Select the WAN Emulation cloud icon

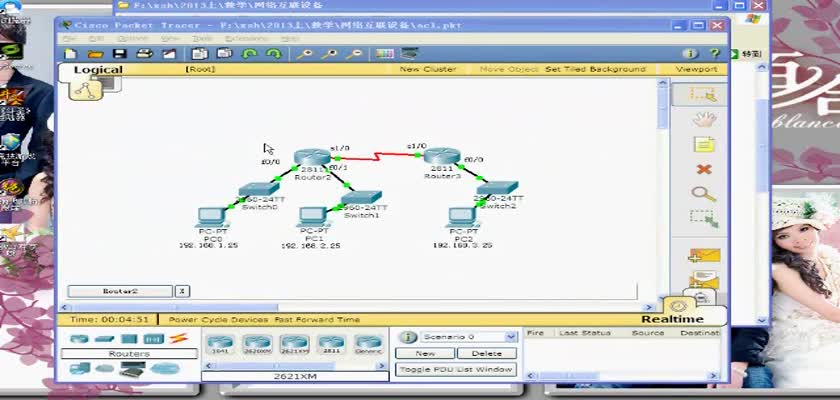[104, 368]
